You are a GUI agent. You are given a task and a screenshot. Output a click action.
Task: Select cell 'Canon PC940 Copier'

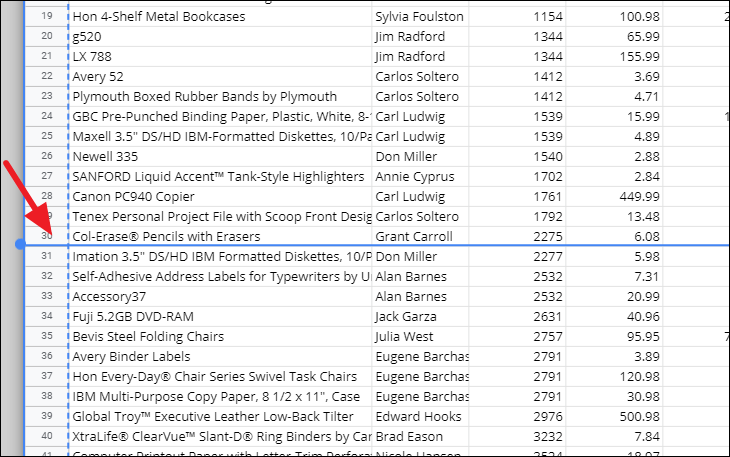coord(220,196)
